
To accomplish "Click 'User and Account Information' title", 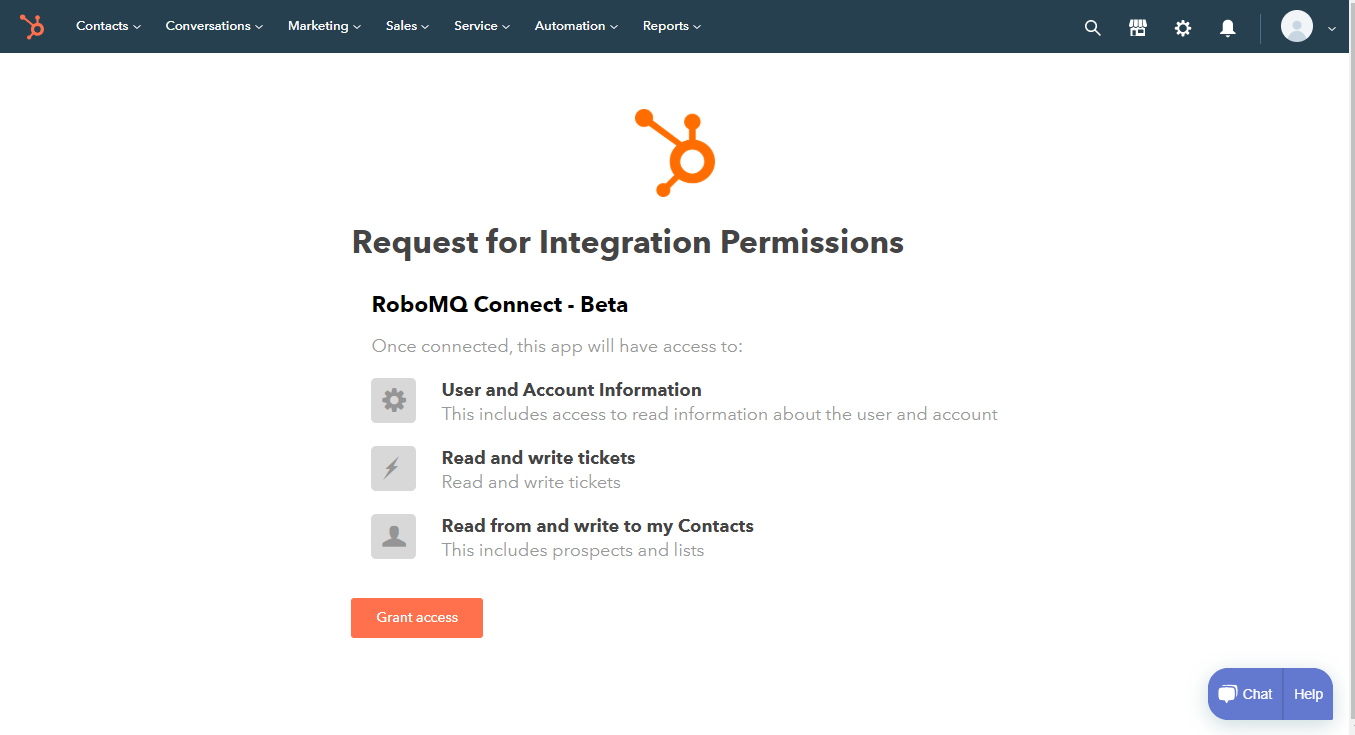I will click(572, 390).
